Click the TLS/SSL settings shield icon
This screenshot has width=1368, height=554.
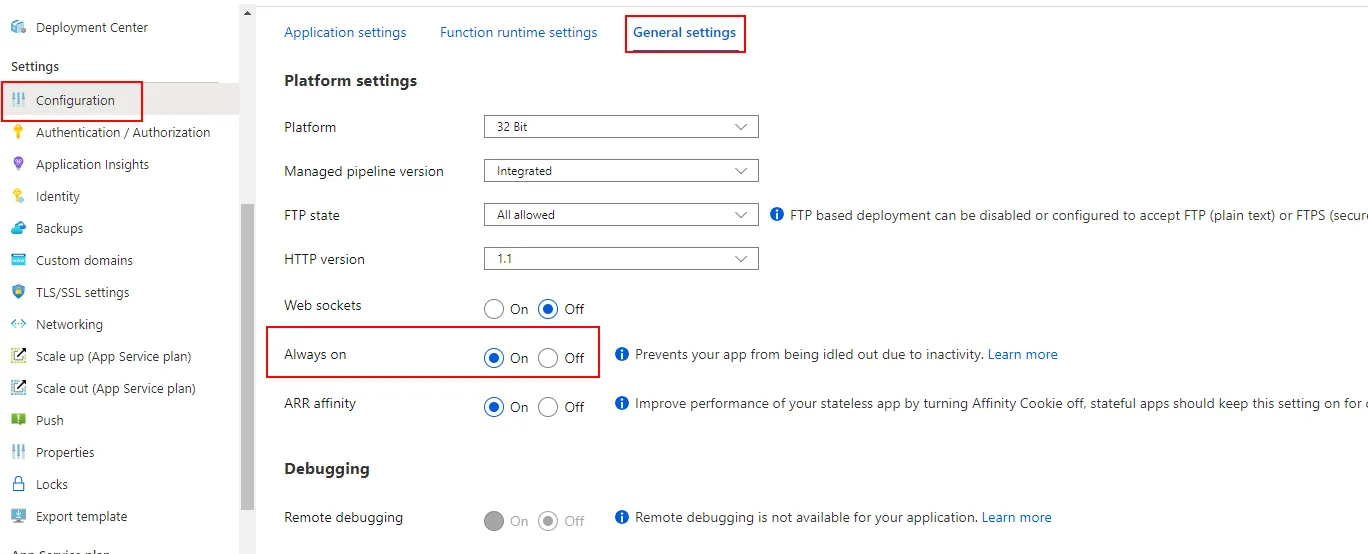[x=18, y=292]
